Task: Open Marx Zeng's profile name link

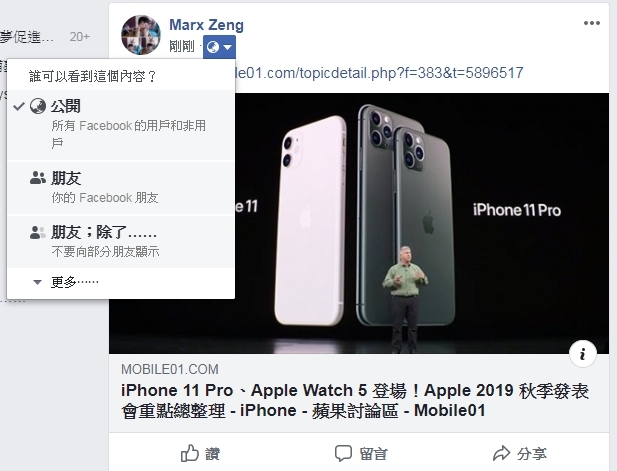Action: click(207, 25)
